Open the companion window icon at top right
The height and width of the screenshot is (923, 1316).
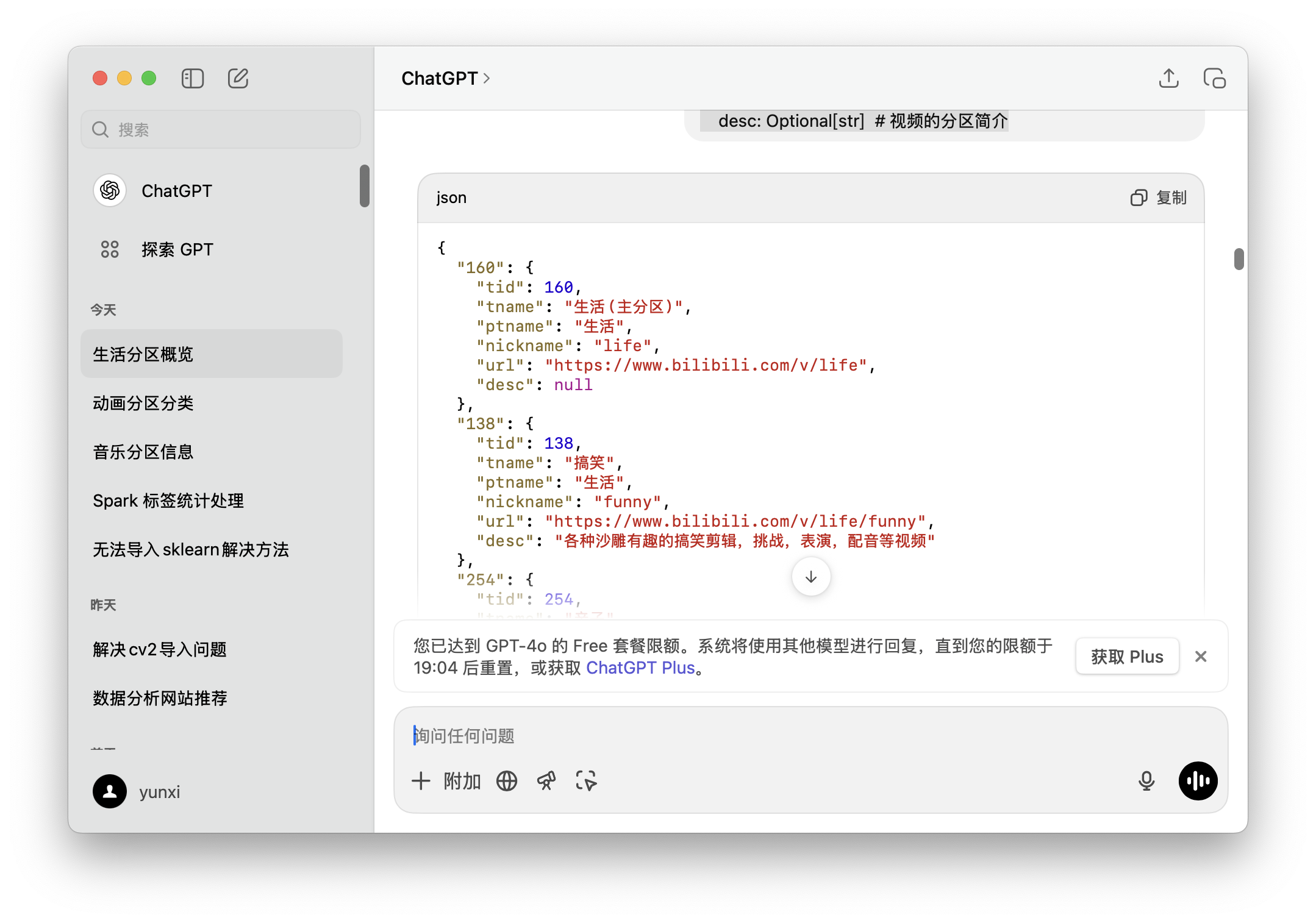click(1214, 79)
